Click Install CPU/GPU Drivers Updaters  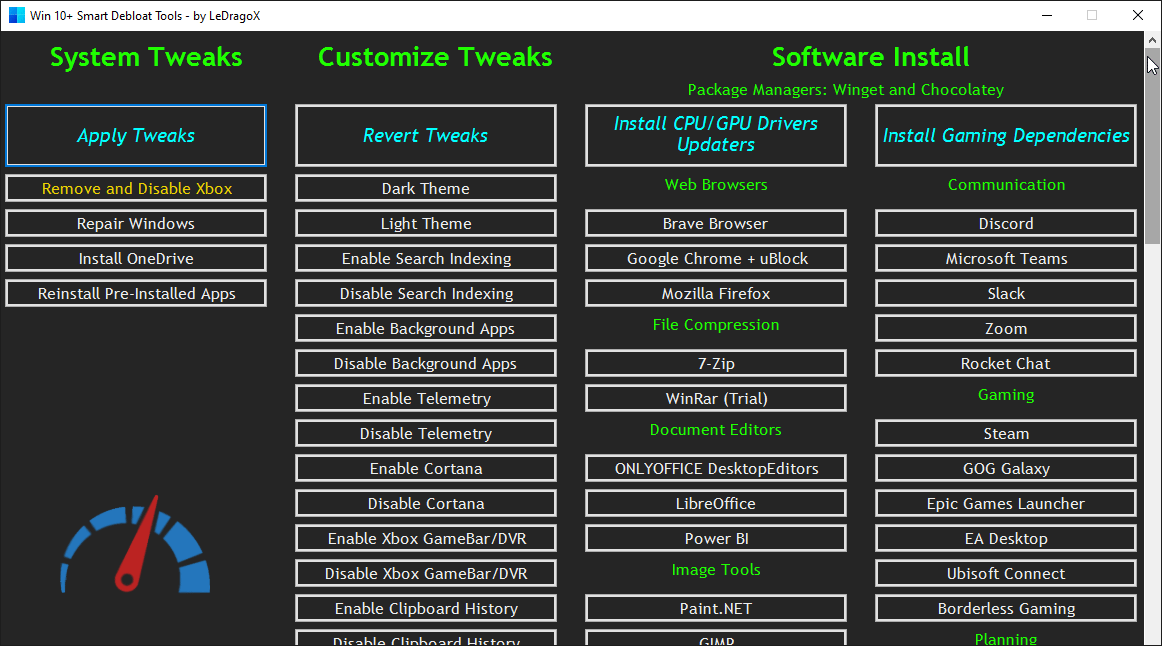click(x=716, y=136)
